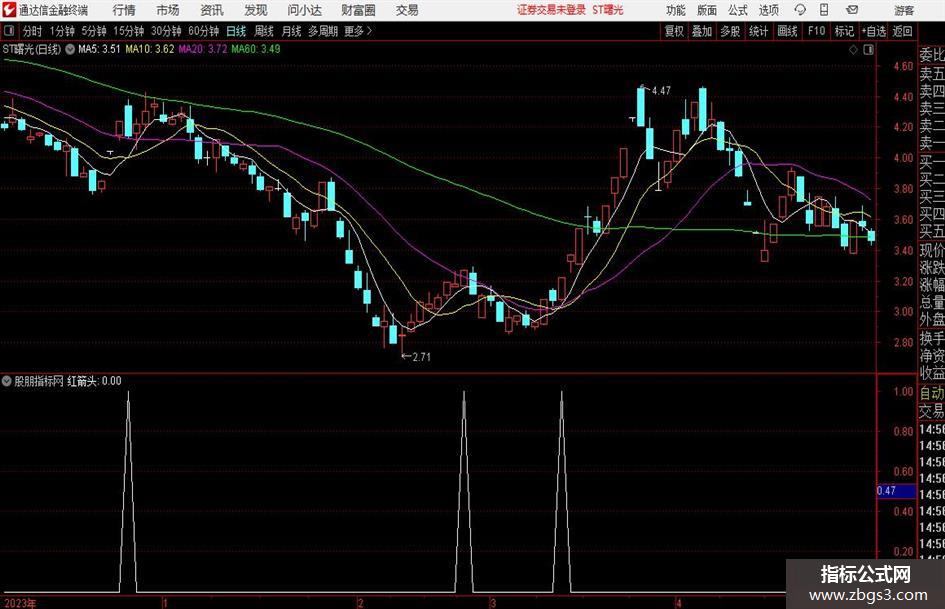Click the red ST曙光 title text
The width and height of the screenshot is (945, 609).
[x=608, y=10]
